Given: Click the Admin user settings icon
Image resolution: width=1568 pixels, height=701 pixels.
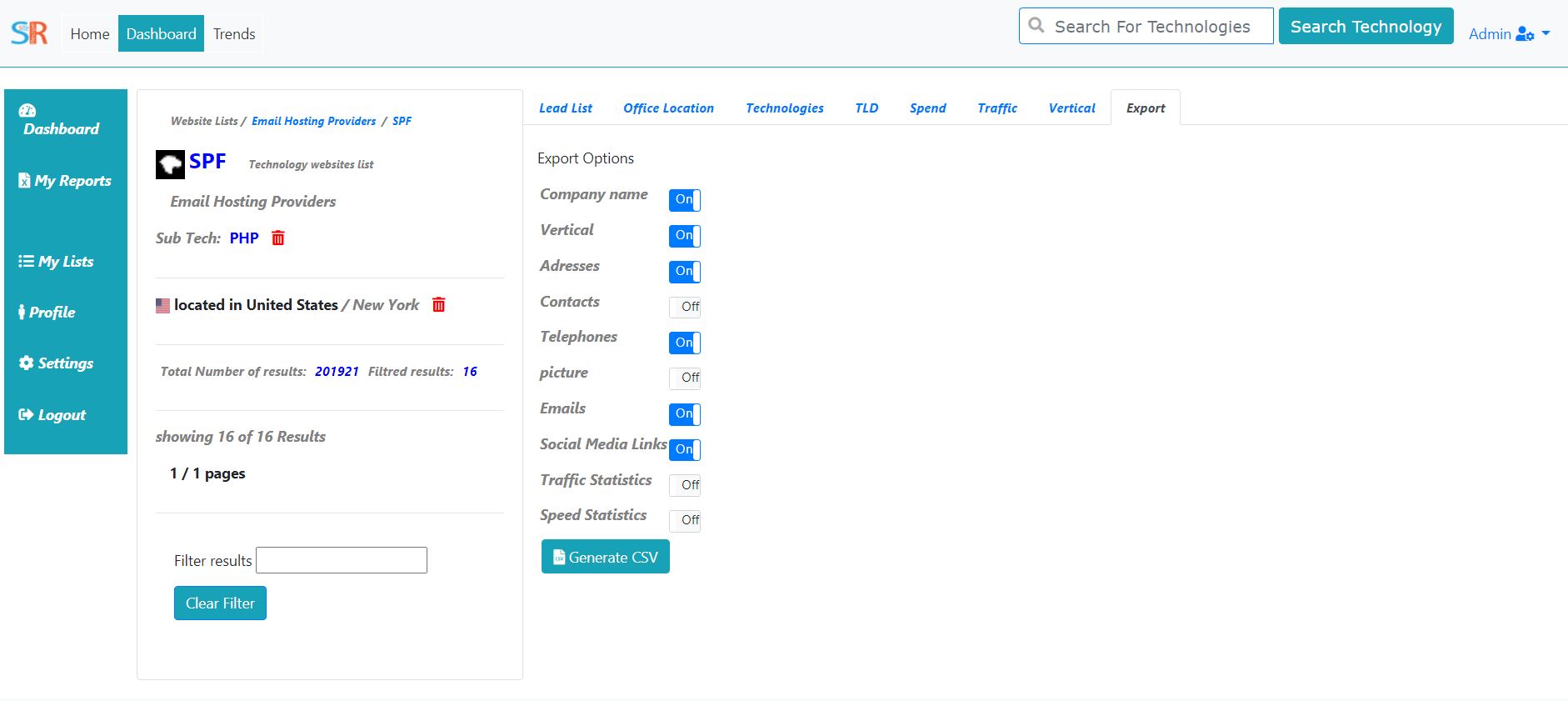Looking at the screenshot, I should (1525, 34).
